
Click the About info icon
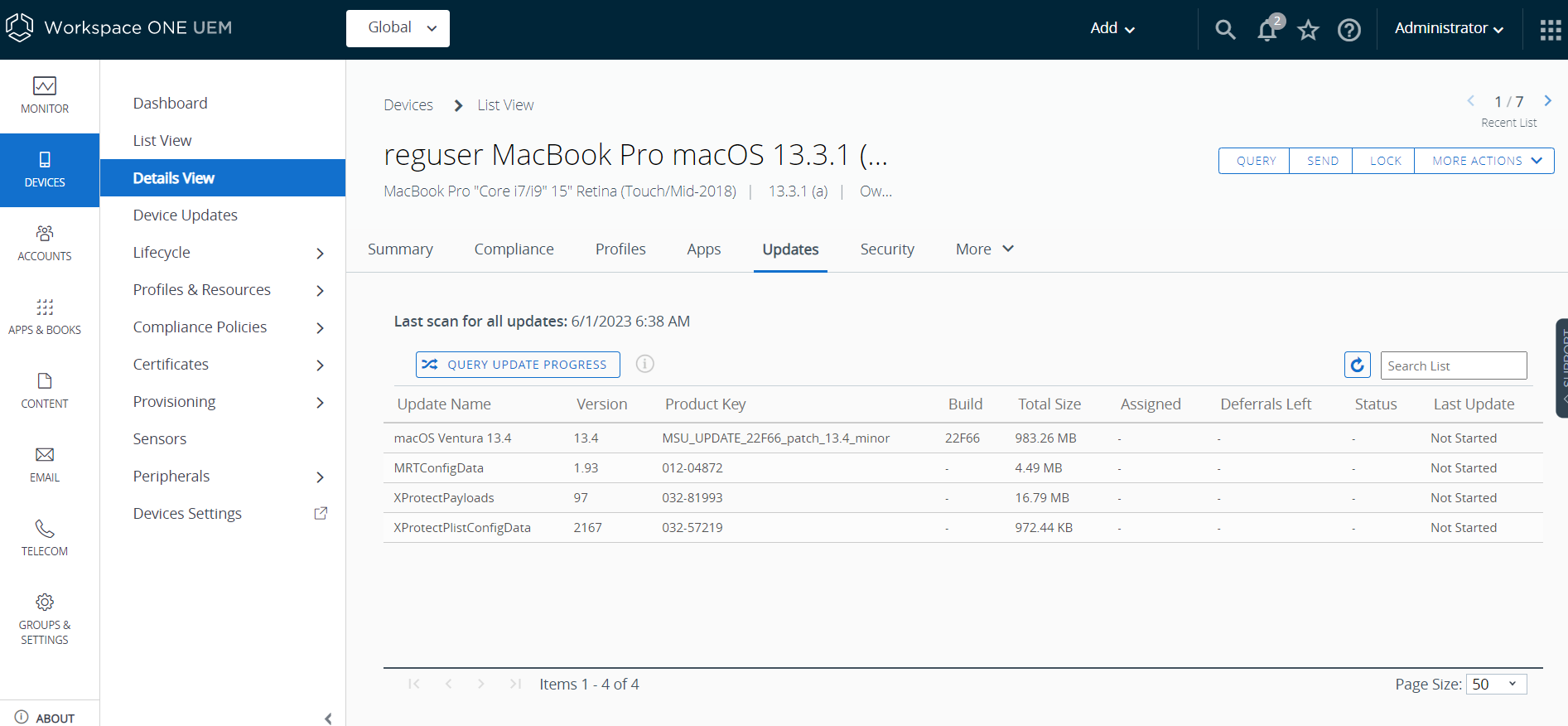click(x=22, y=717)
